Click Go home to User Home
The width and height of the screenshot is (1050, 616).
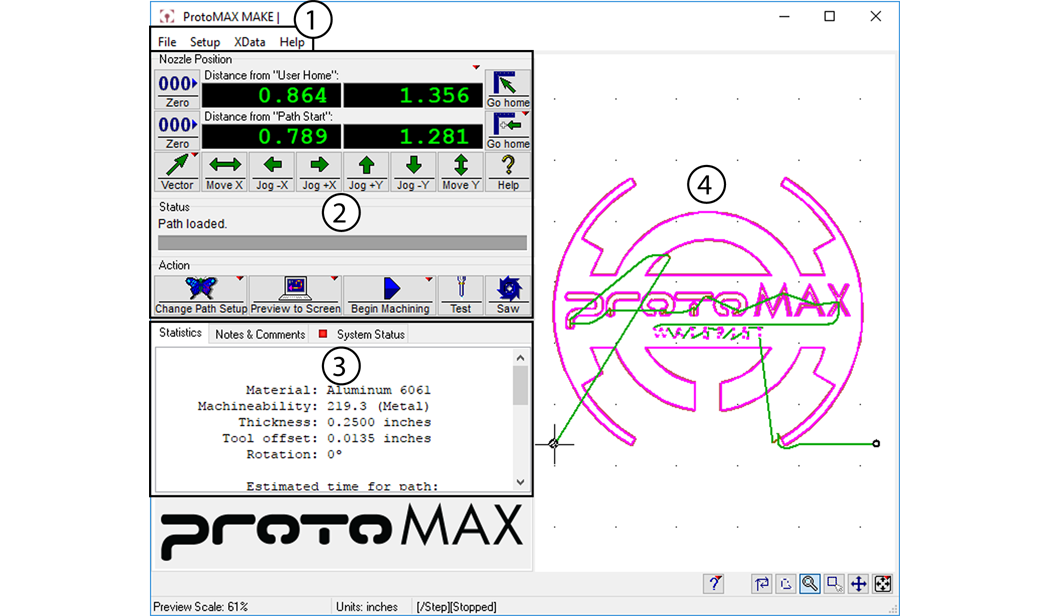click(508, 90)
